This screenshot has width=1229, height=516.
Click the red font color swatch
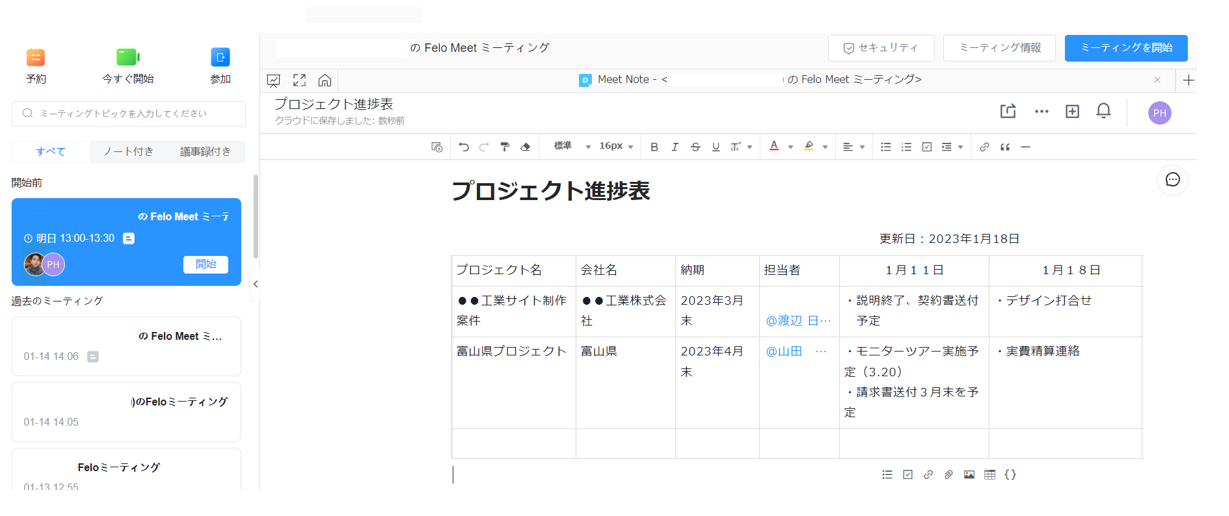point(774,147)
